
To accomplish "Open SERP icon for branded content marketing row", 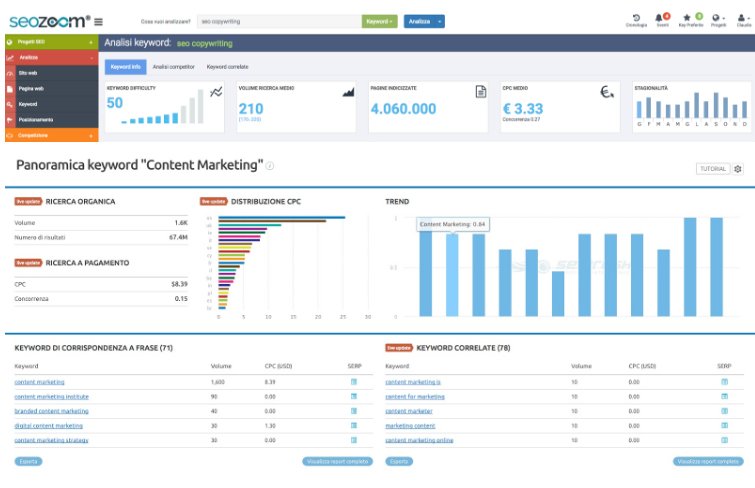I will pyautogui.click(x=354, y=411).
